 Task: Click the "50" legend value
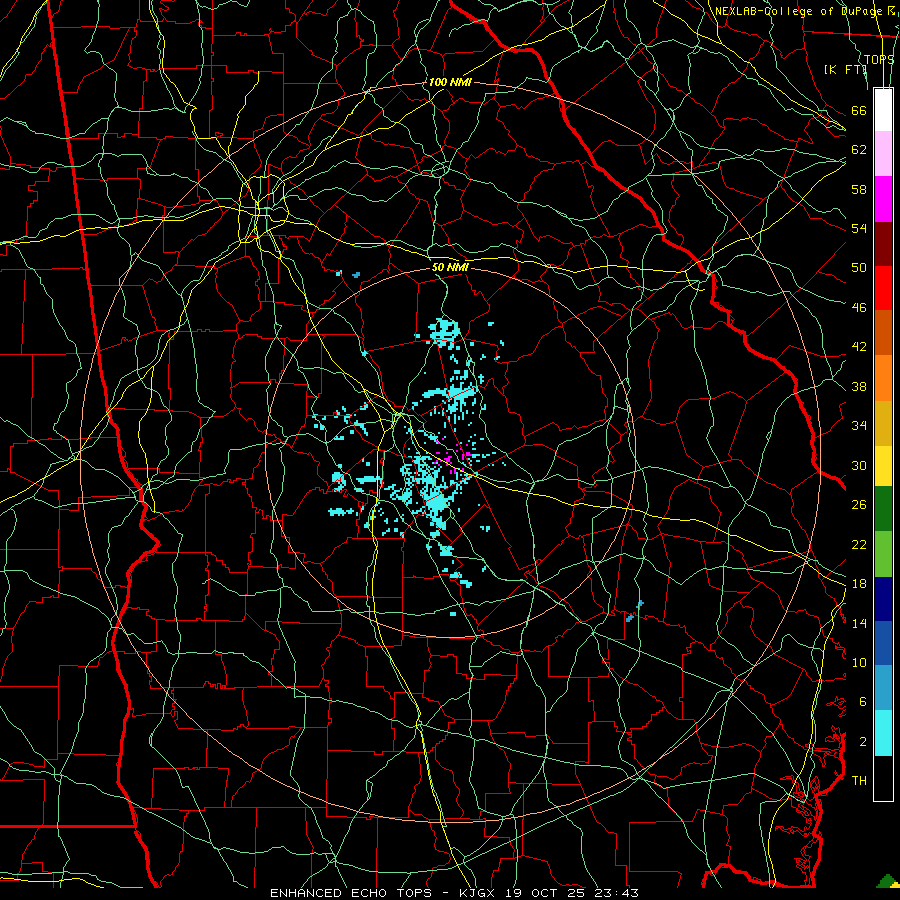coord(859,268)
